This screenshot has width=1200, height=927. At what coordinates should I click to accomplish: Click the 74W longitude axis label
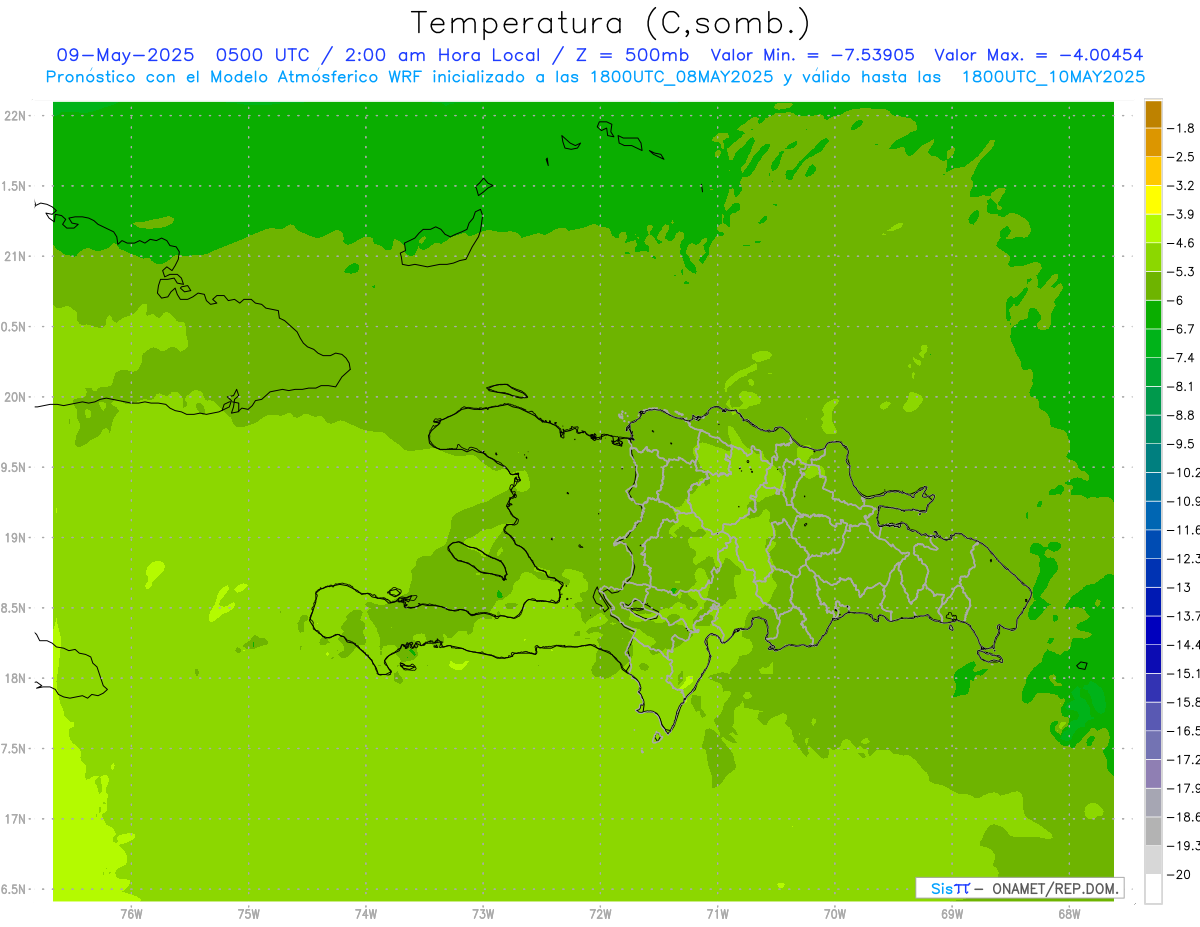pos(366,913)
